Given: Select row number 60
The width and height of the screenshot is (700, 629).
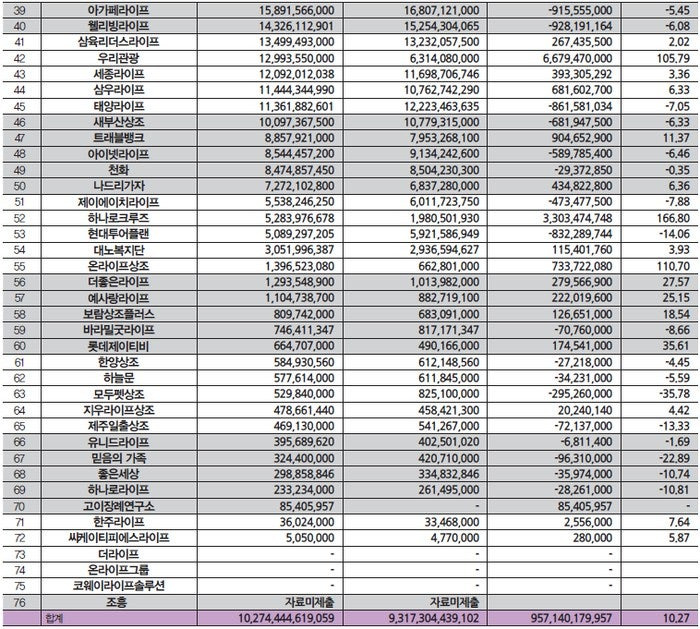Looking at the screenshot, I should pos(19,346).
